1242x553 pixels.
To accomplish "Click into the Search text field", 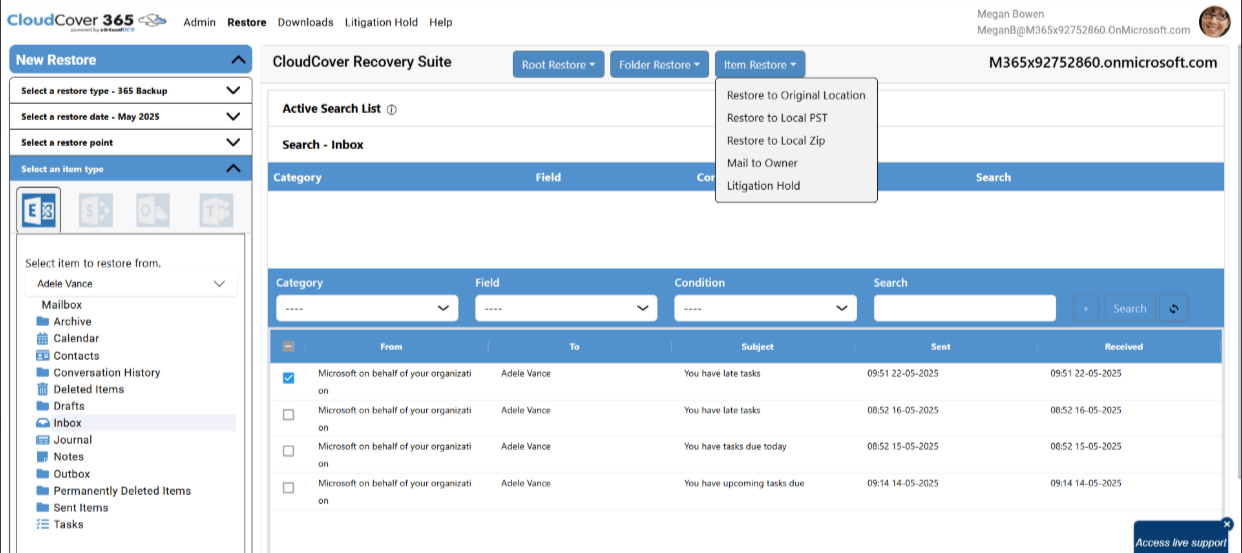I will click(964, 308).
